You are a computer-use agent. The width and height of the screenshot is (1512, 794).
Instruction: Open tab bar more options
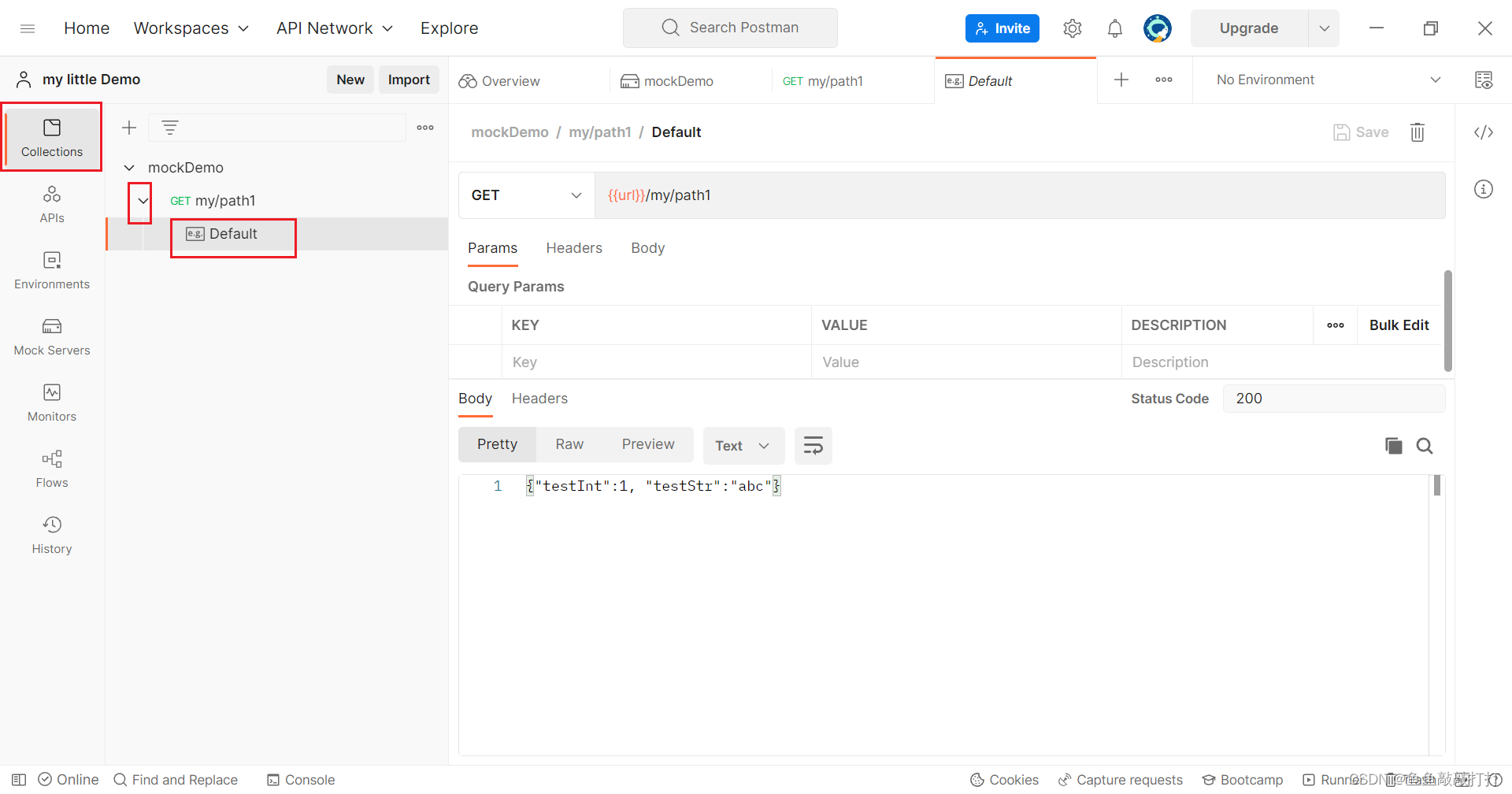(1164, 80)
